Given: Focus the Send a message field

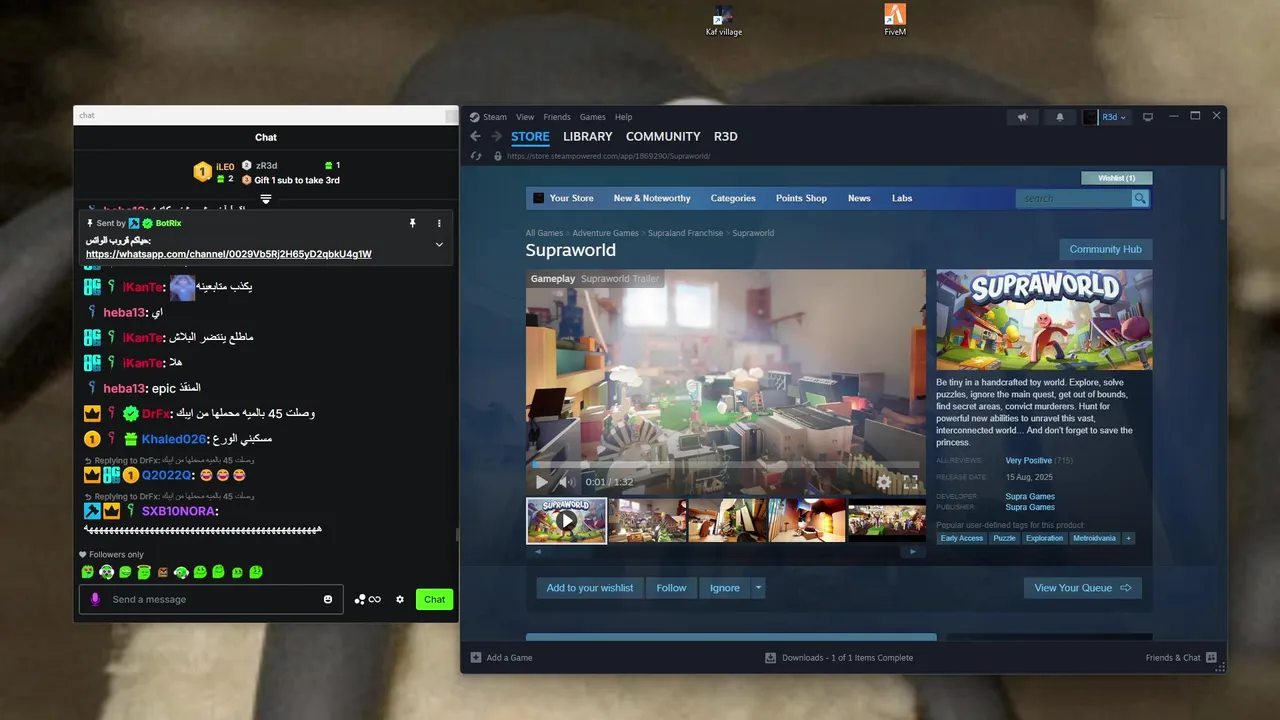Looking at the screenshot, I should coord(211,599).
